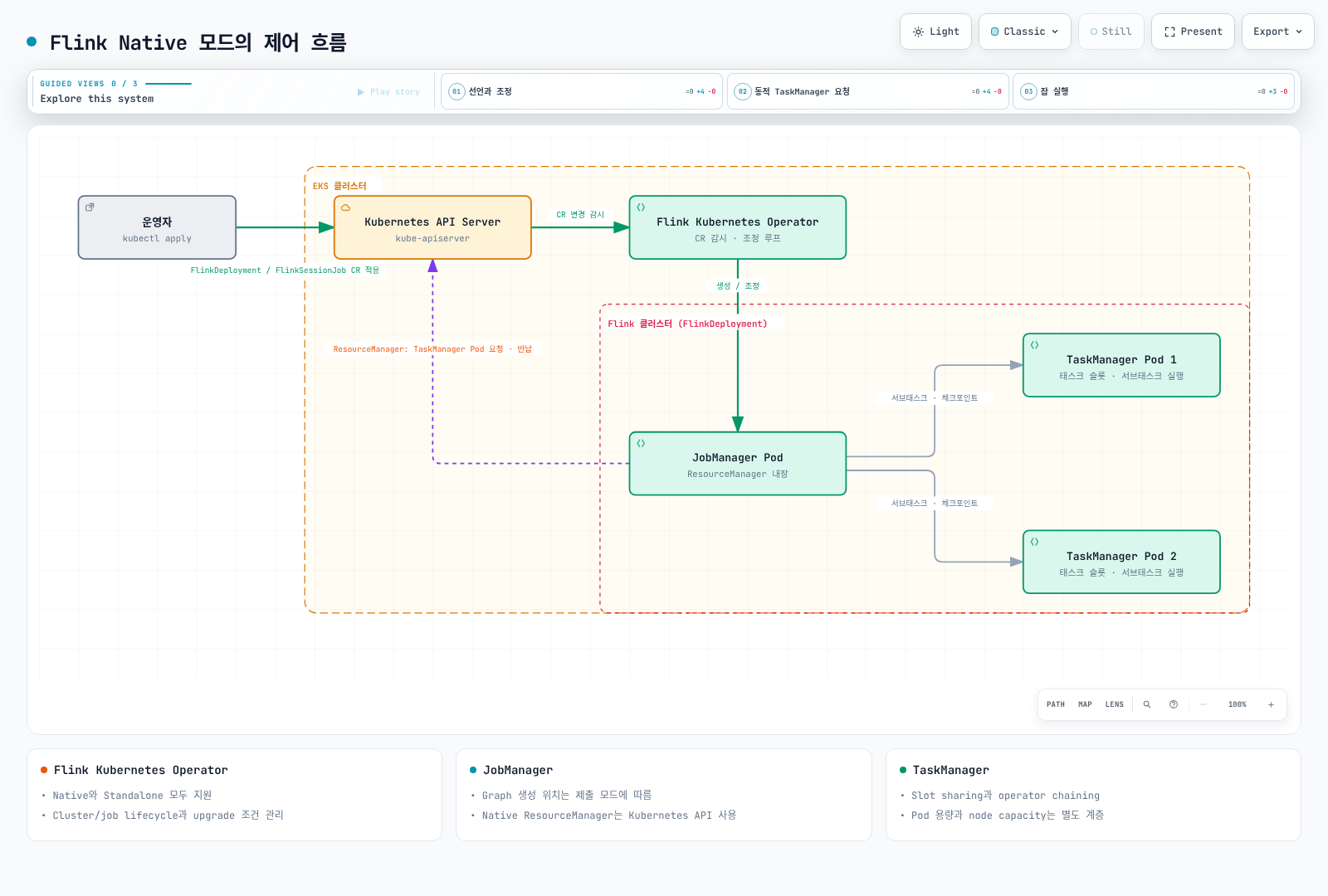The width and height of the screenshot is (1328, 896).
Task: Select the JobManager Pod node
Action: (738, 464)
